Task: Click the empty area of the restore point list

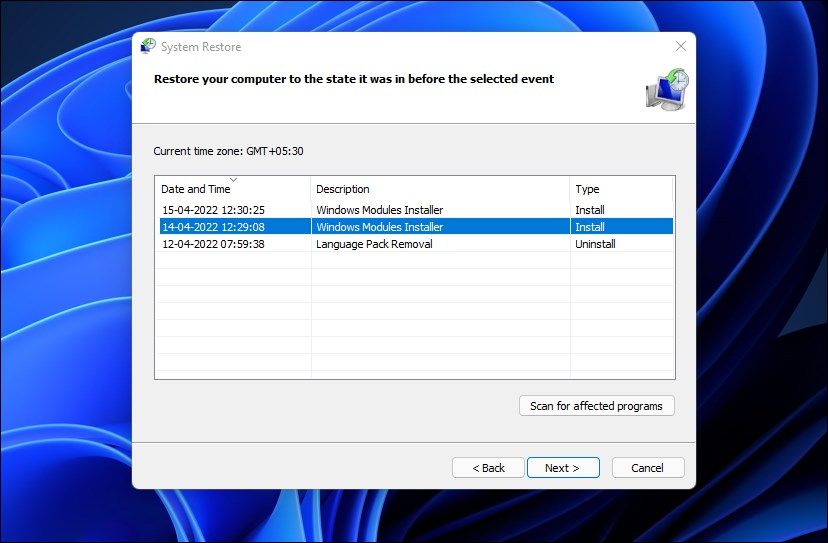Action: pos(414,320)
